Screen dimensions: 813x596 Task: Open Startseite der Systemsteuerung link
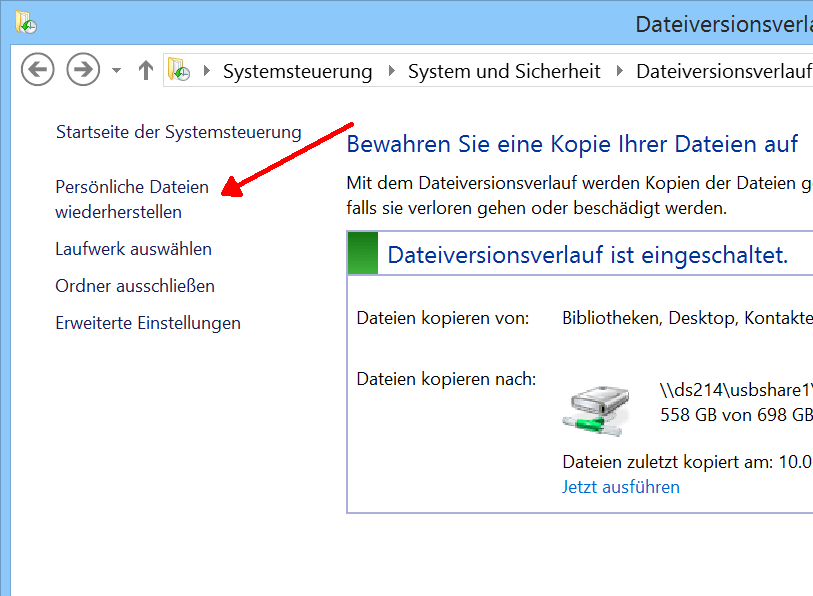click(178, 132)
